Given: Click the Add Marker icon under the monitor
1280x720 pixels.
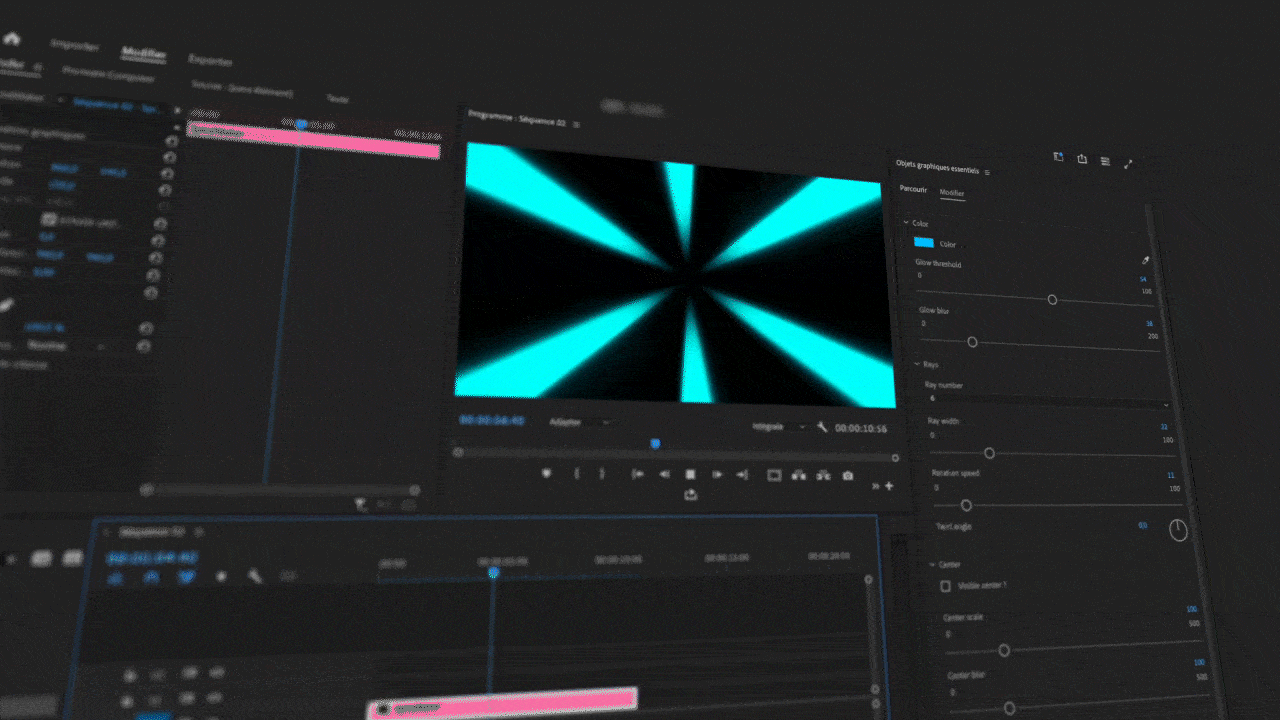Looking at the screenshot, I should [546, 473].
